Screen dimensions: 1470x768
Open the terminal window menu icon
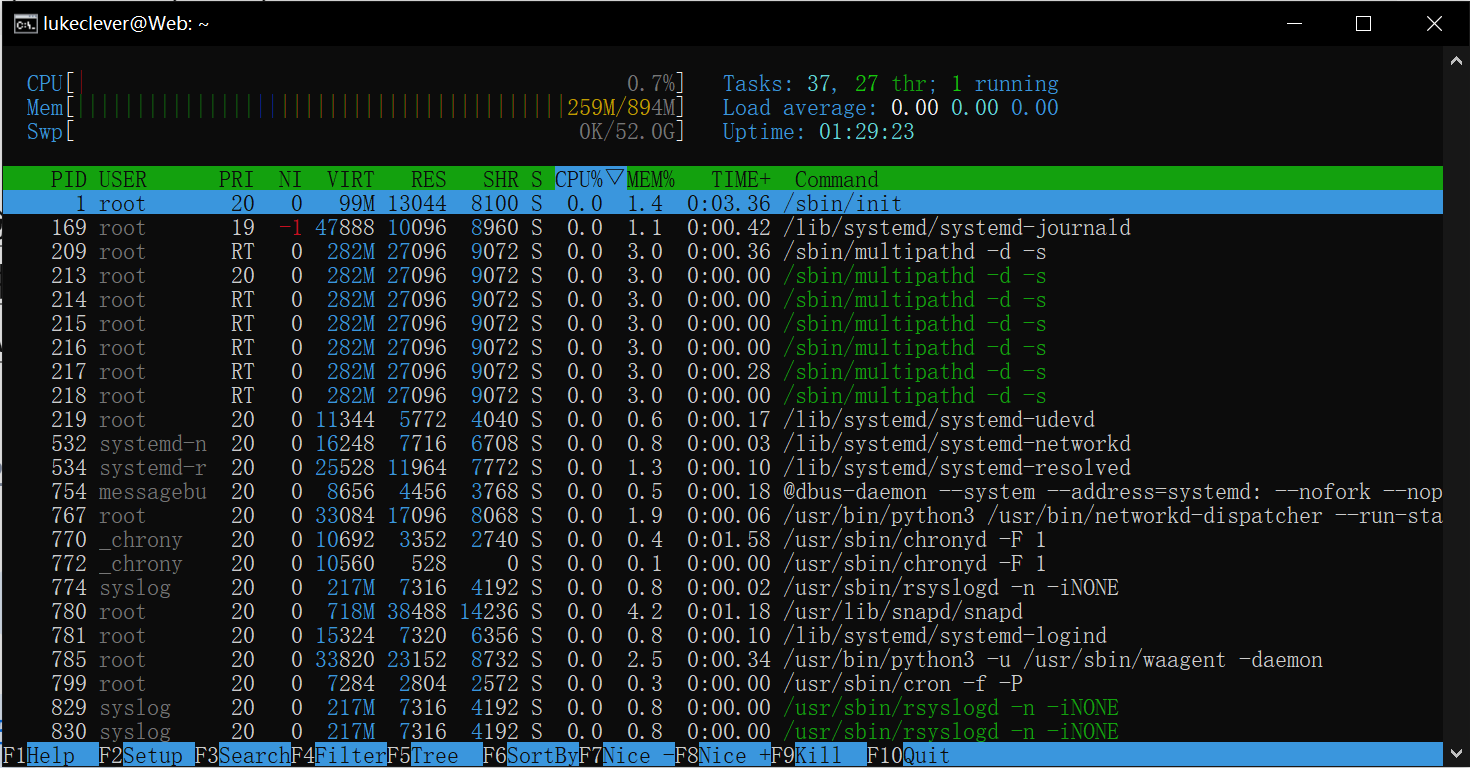24,22
